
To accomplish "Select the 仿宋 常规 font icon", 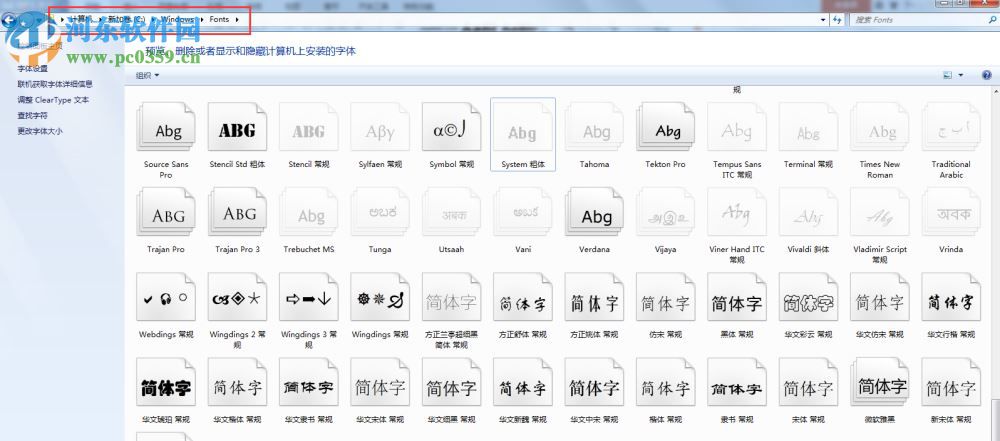I will point(666,297).
